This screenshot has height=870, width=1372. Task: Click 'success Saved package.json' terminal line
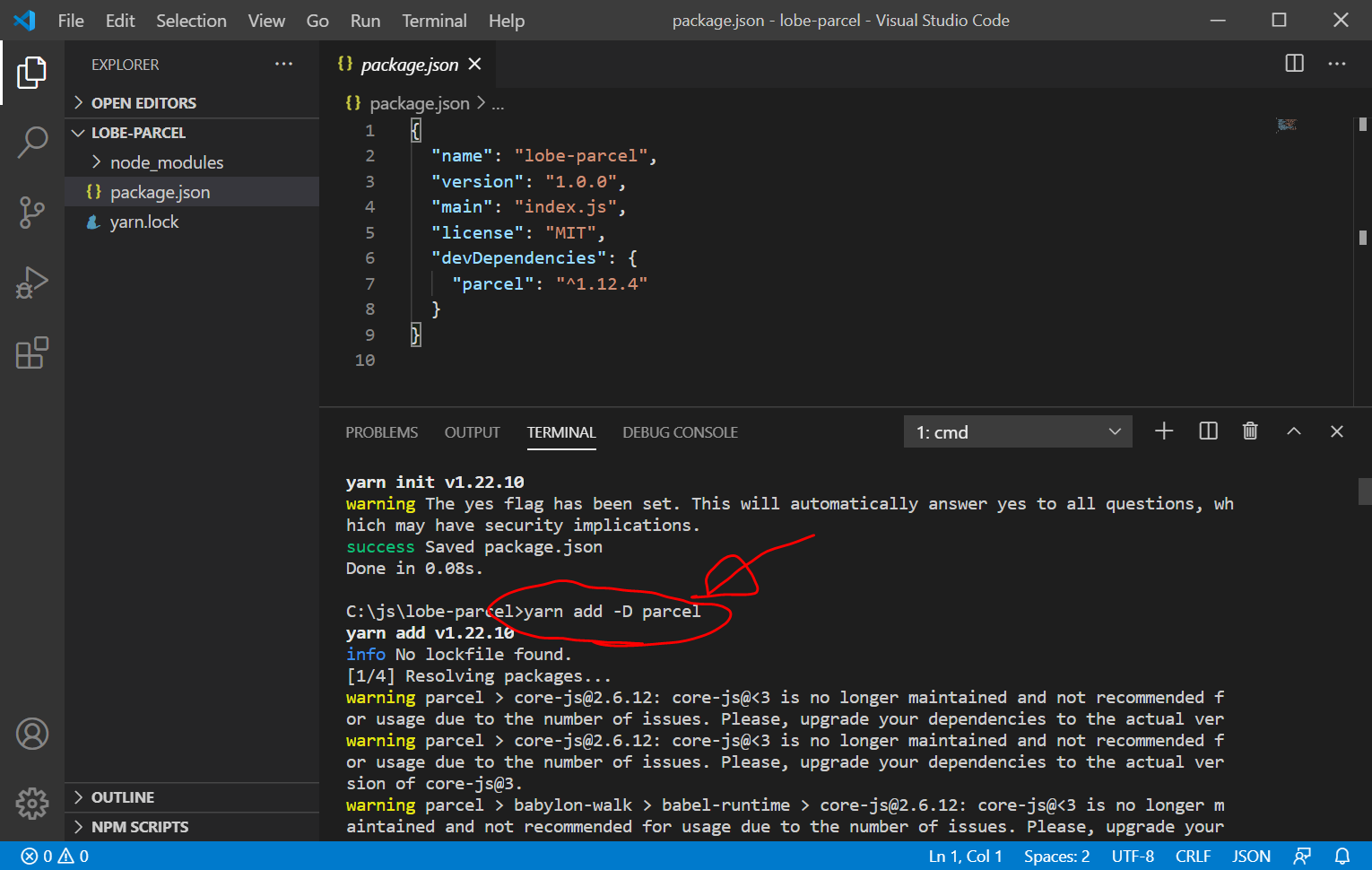474,547
